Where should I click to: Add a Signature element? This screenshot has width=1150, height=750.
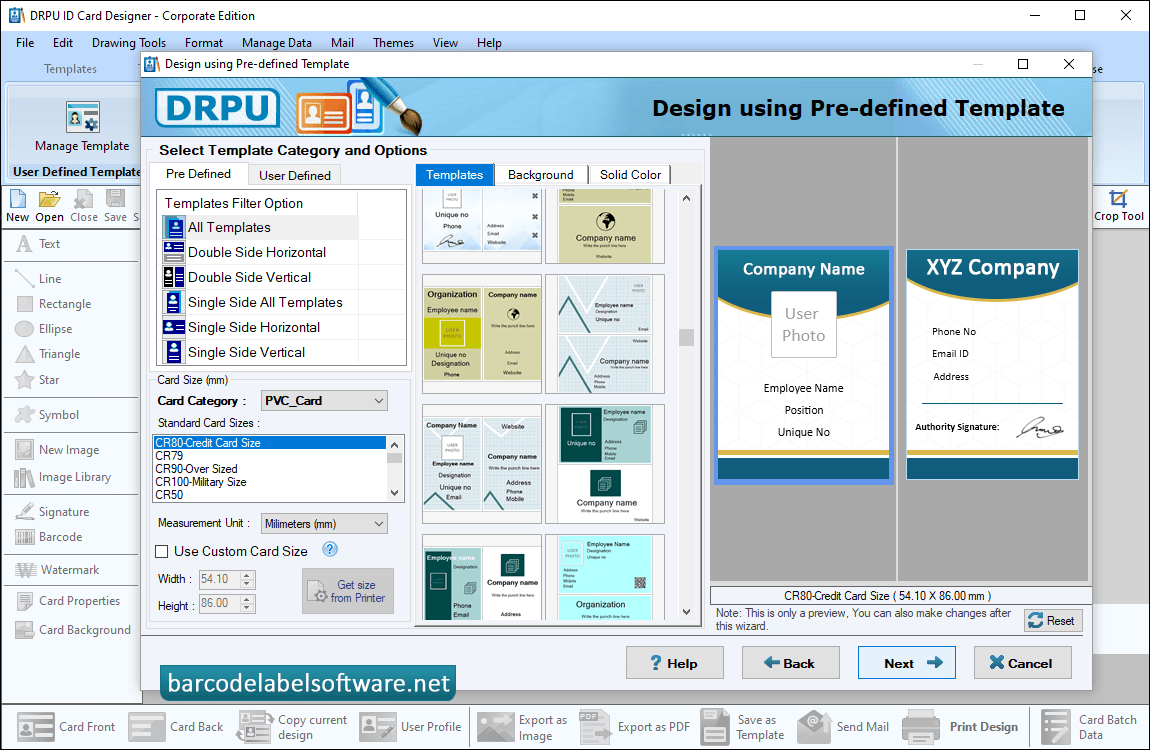(52, 512)
